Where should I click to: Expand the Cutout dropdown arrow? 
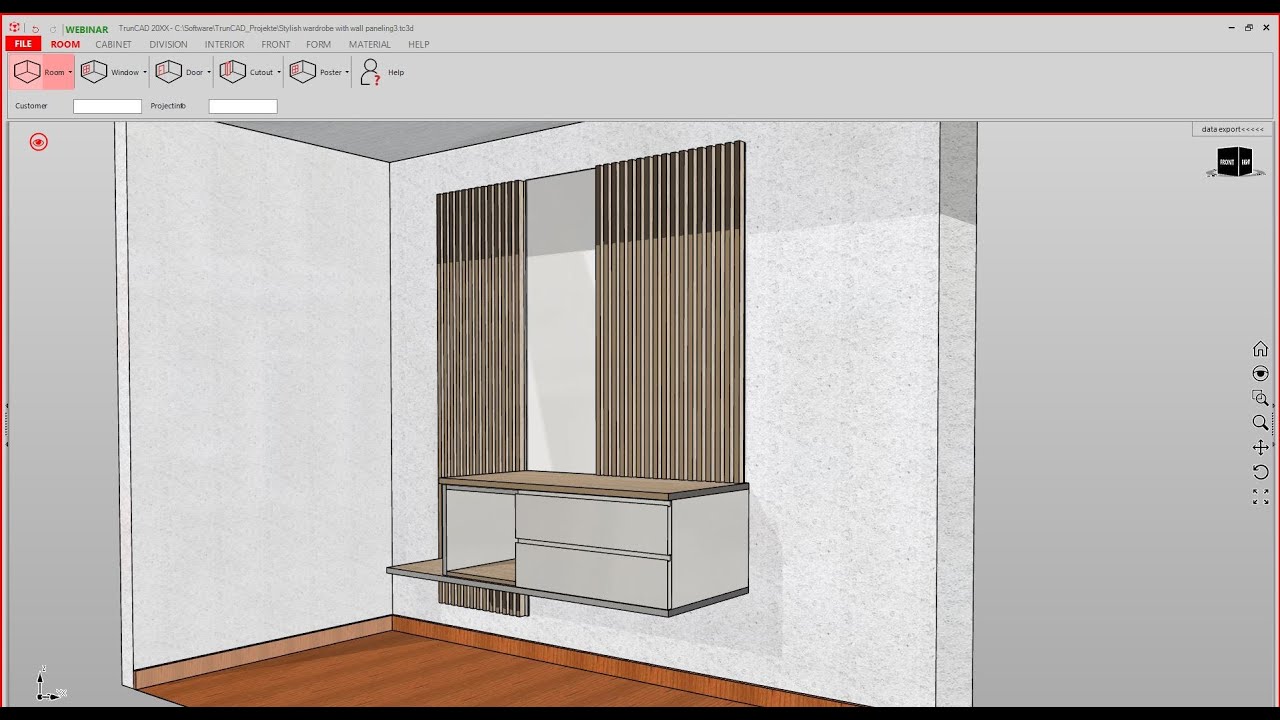[279, 72]
